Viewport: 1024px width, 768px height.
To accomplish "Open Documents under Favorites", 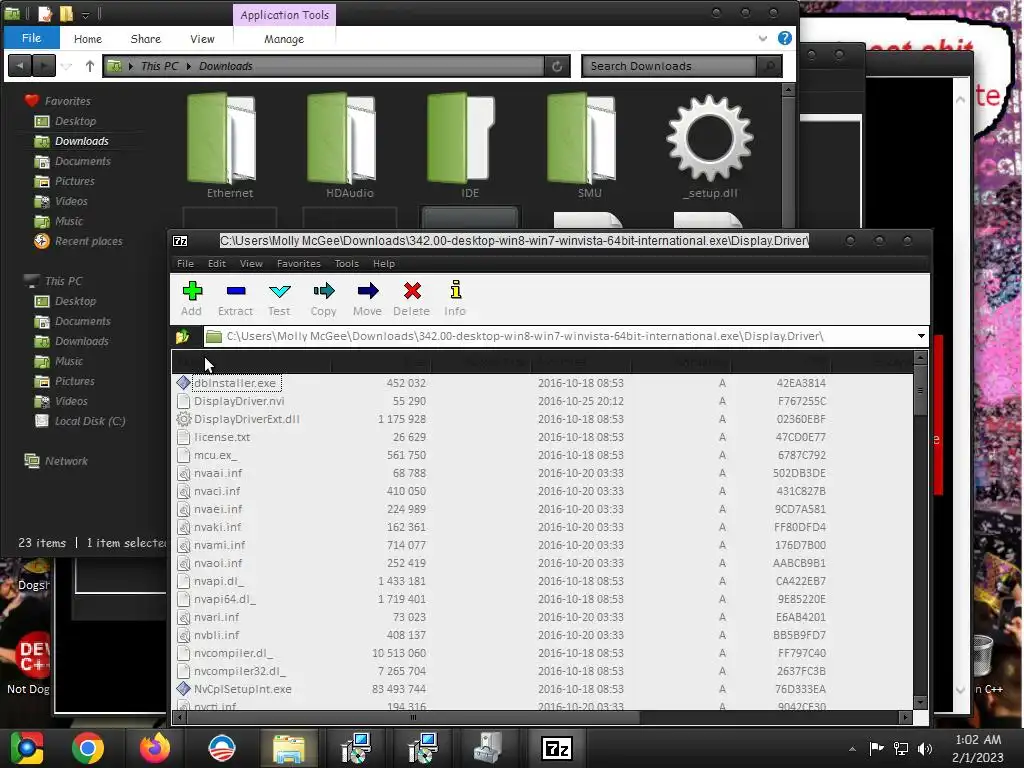I will click(x=82, y=161).
